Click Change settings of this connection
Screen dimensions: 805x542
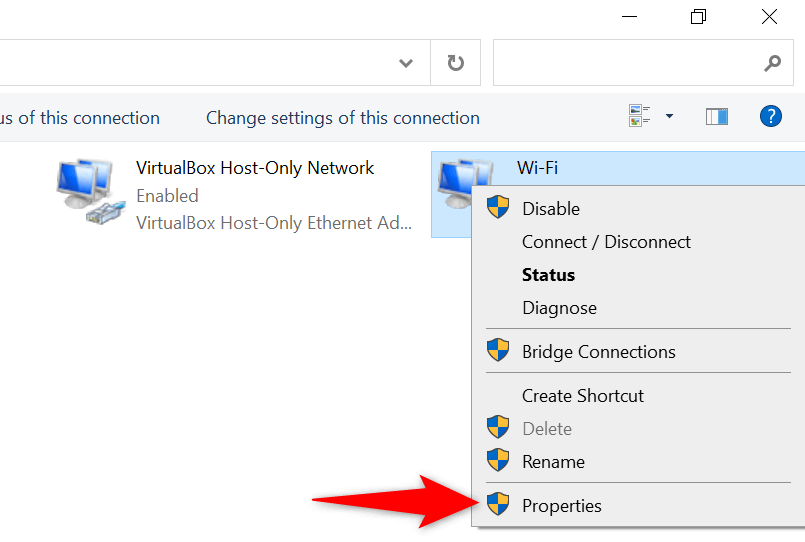point(342,118)
